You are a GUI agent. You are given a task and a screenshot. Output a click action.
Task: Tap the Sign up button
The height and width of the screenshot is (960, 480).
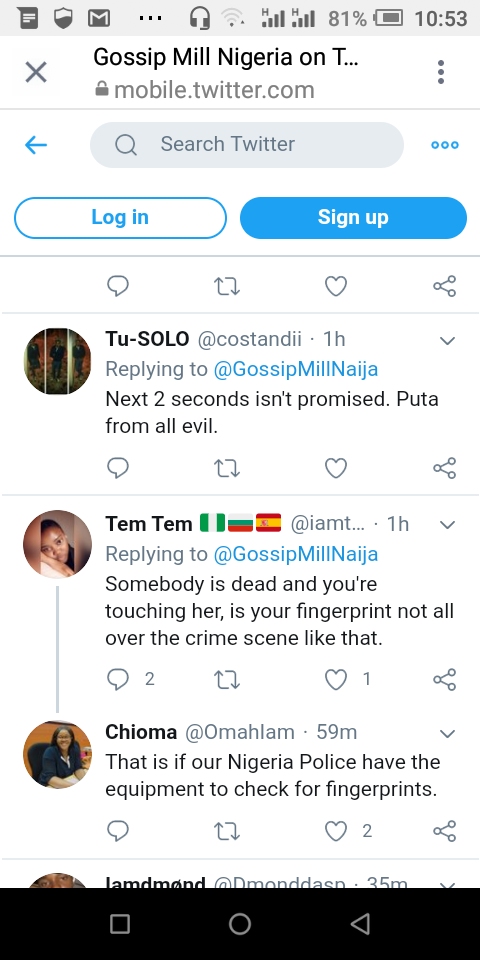click(353, 217)
